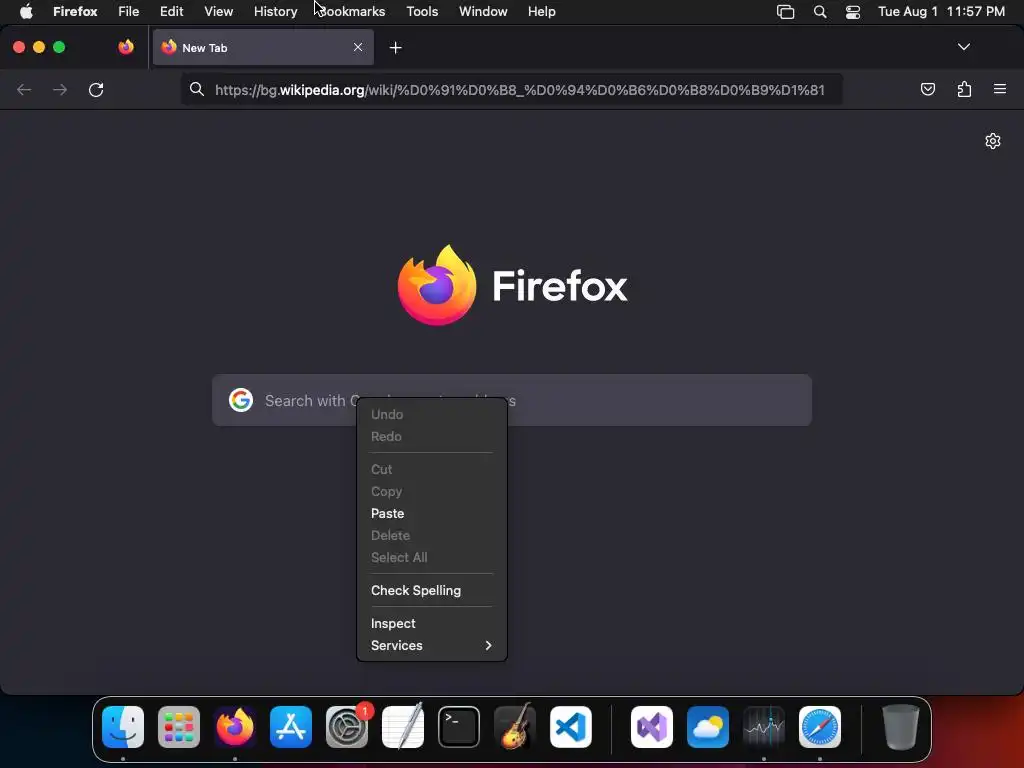The width and height of the screenshot is (1024, 768).
Task: Open new tab page personalize gear
Action: [x=993, y=141]
